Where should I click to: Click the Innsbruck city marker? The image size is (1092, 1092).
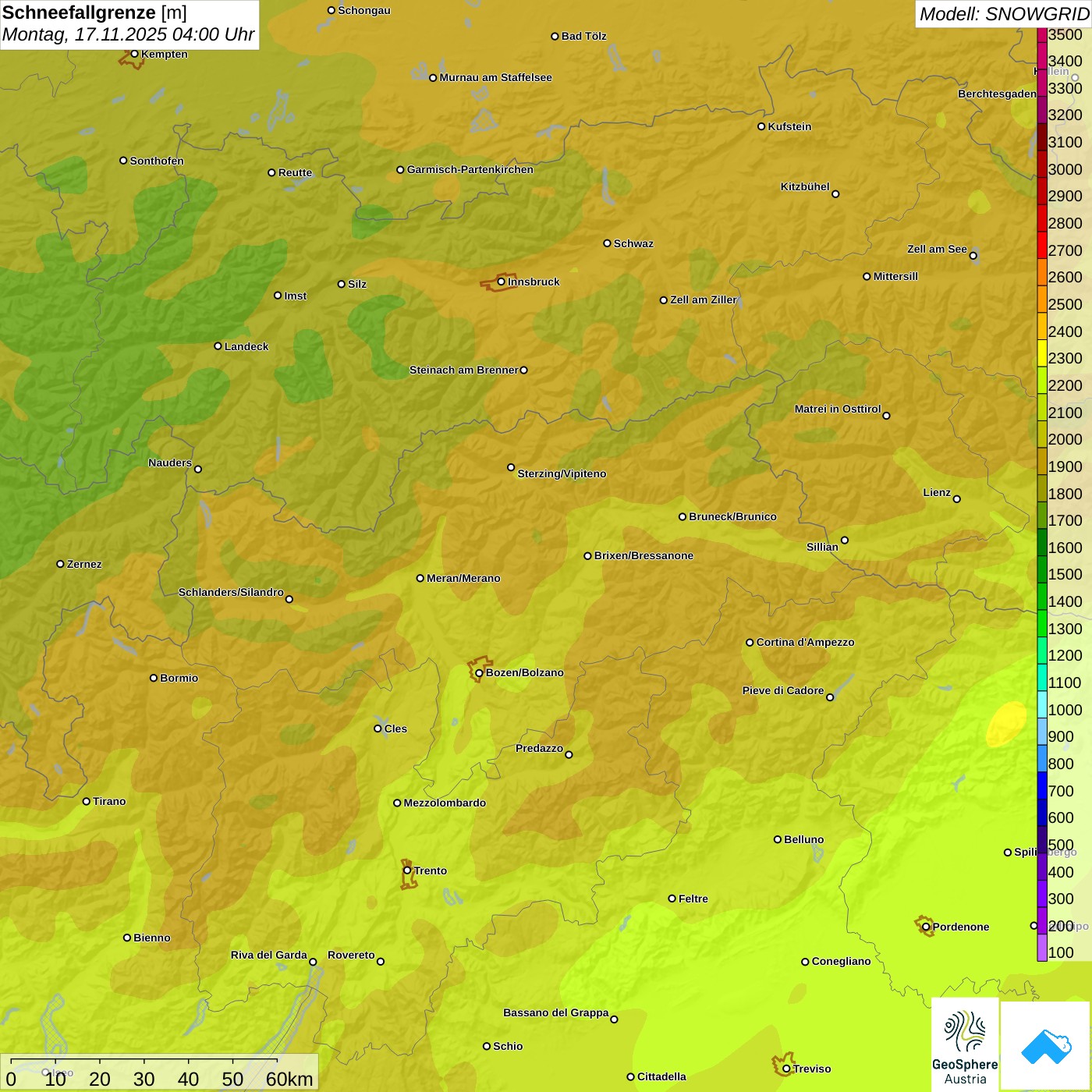point(502,282)
